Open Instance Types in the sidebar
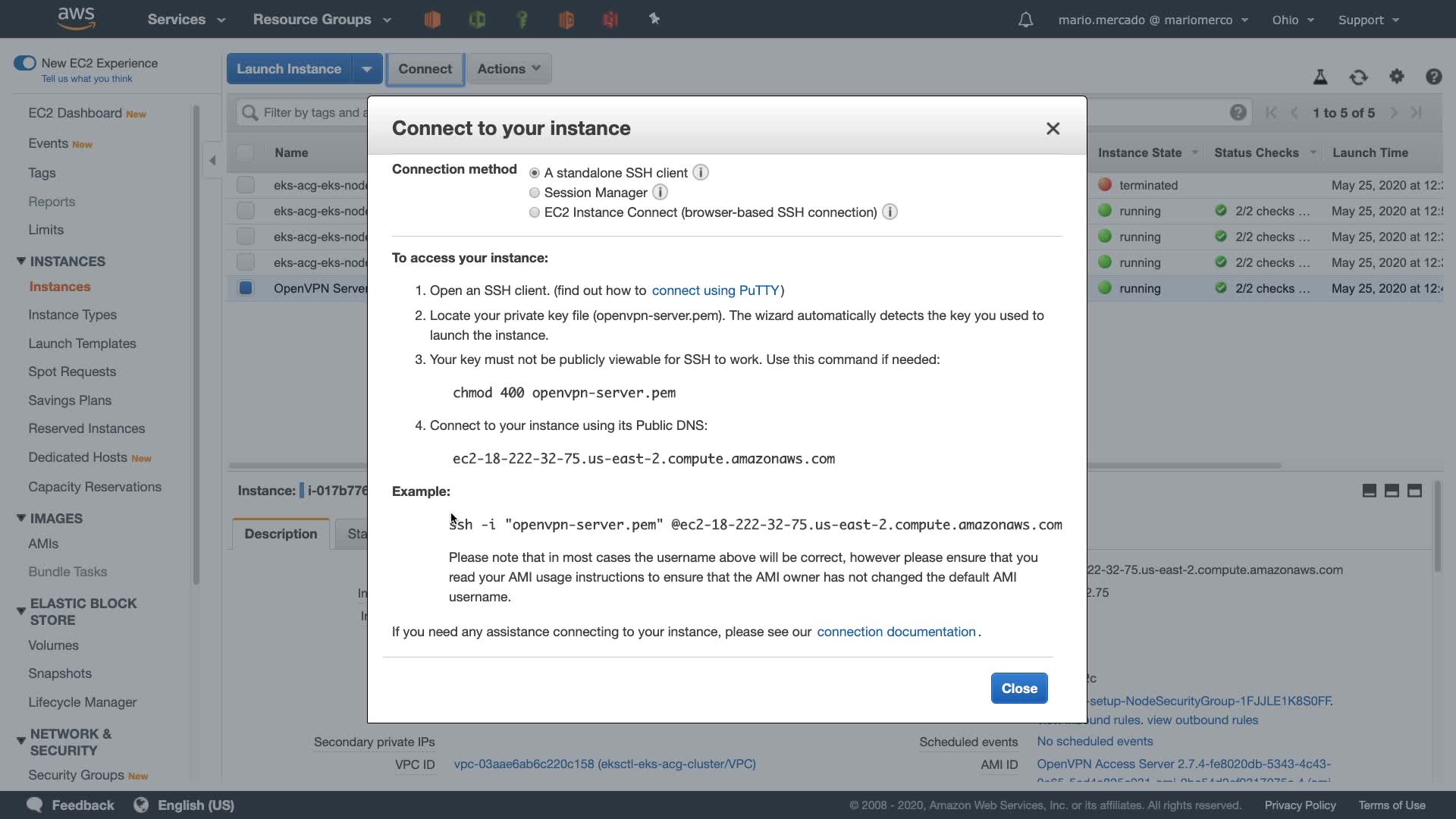 pos(72,315)
